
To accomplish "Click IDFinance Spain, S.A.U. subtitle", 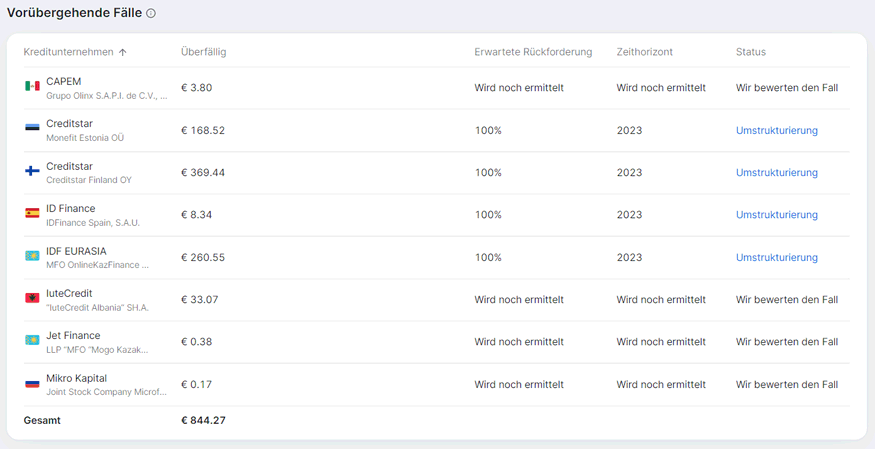I will [93, 223].
